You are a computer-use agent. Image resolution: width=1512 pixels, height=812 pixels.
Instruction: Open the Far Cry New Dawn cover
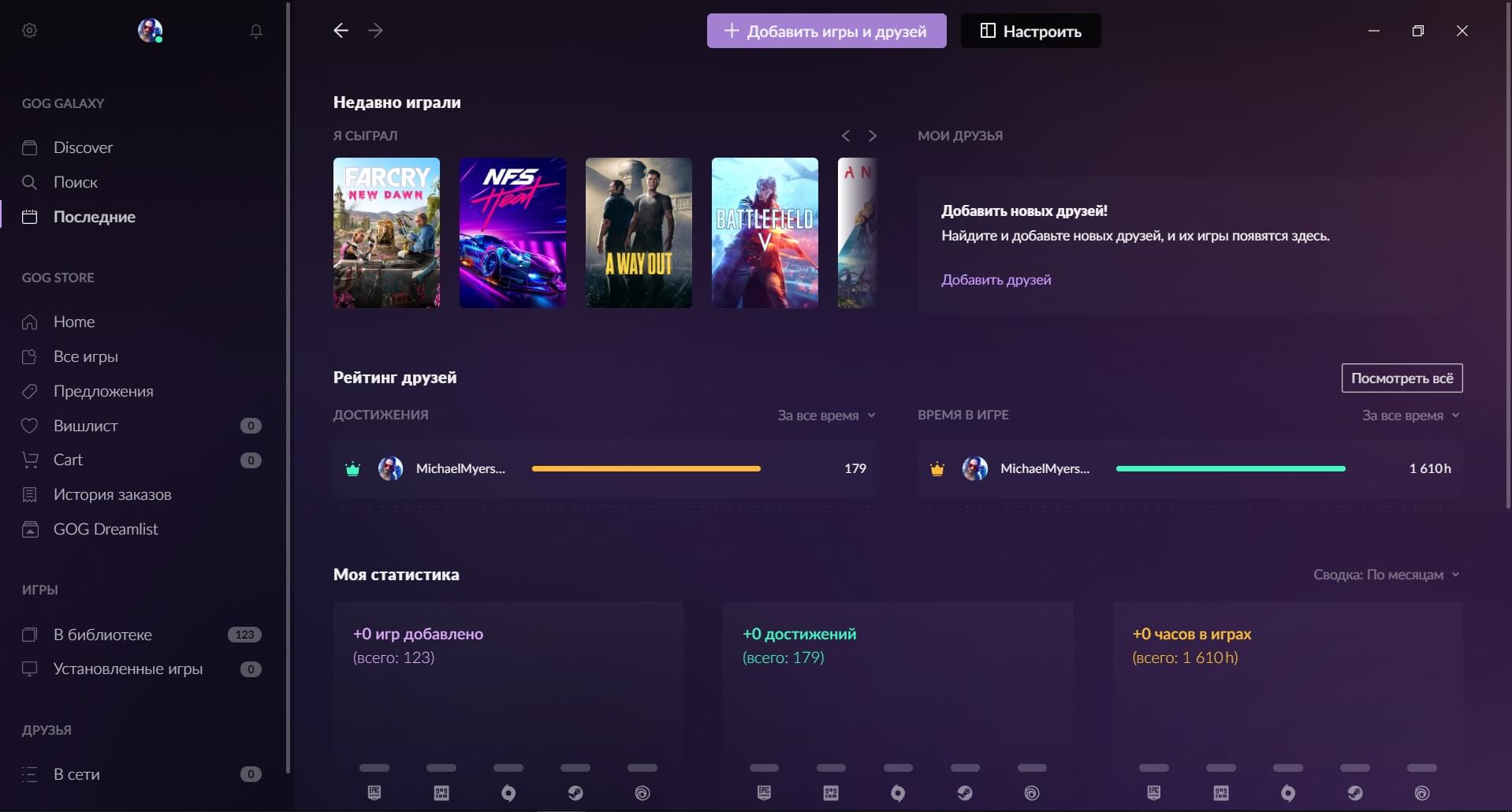coord(386,233)
